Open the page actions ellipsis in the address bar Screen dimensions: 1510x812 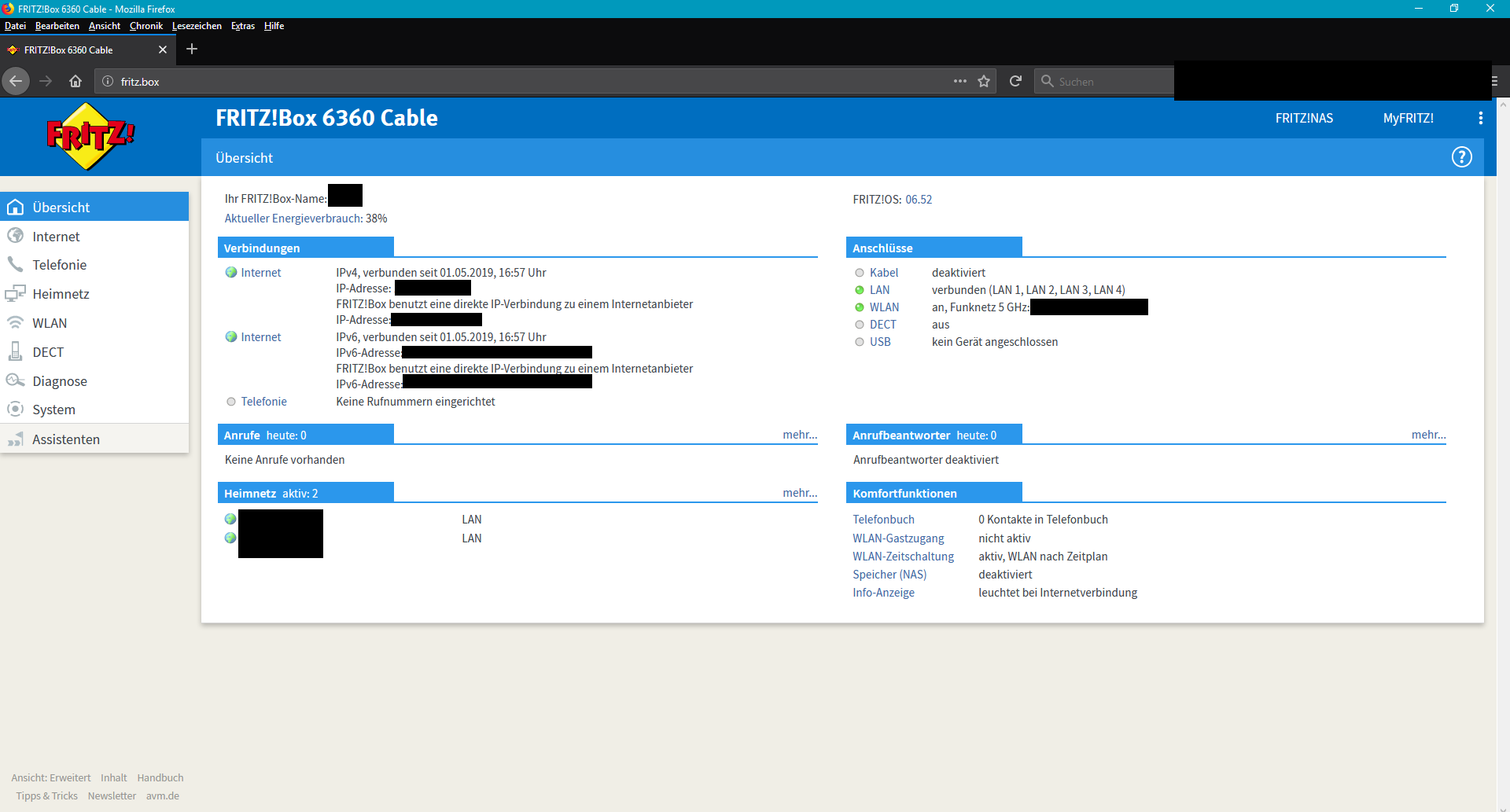[959, 81]
